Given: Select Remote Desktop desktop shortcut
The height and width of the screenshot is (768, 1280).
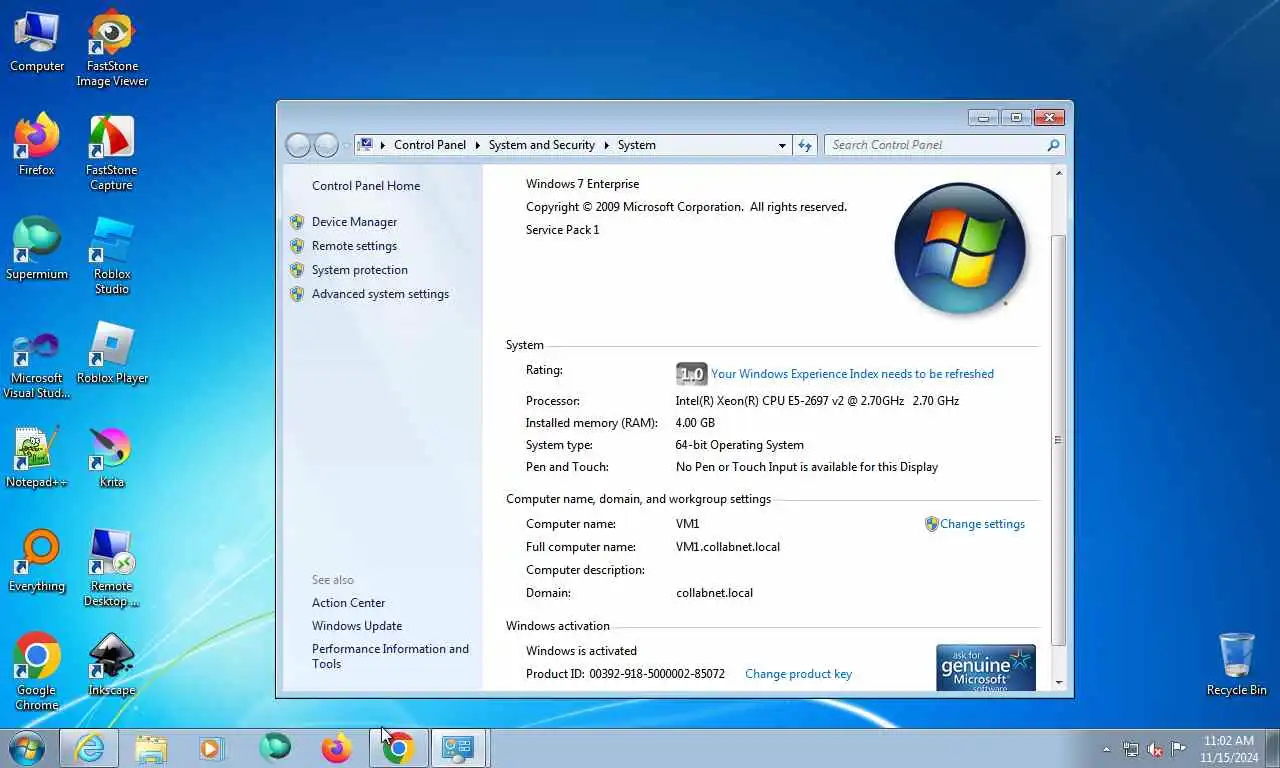Looking at the screenshot, I should tap(112, 568).
